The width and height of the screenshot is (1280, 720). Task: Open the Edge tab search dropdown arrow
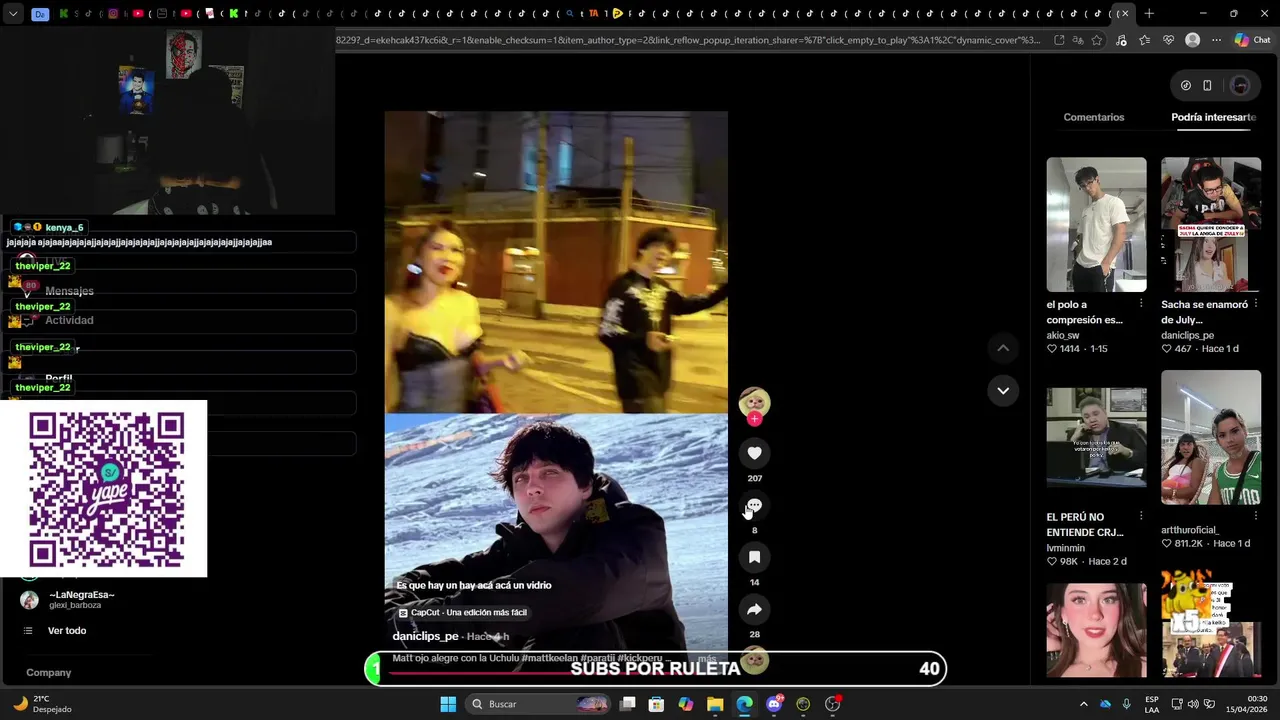click(x=13, y=14)
